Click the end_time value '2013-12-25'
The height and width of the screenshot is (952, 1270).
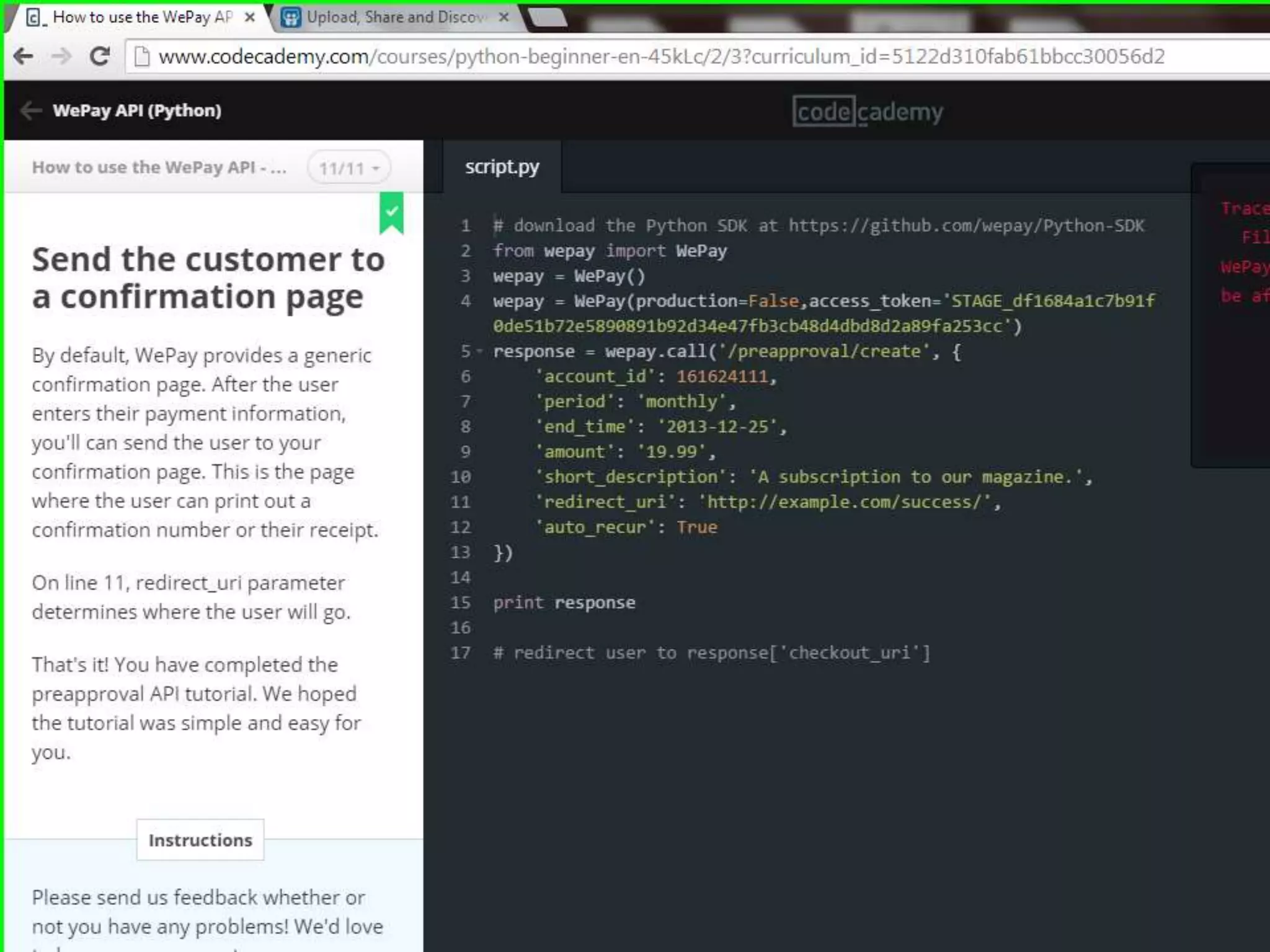coord(717,426)
